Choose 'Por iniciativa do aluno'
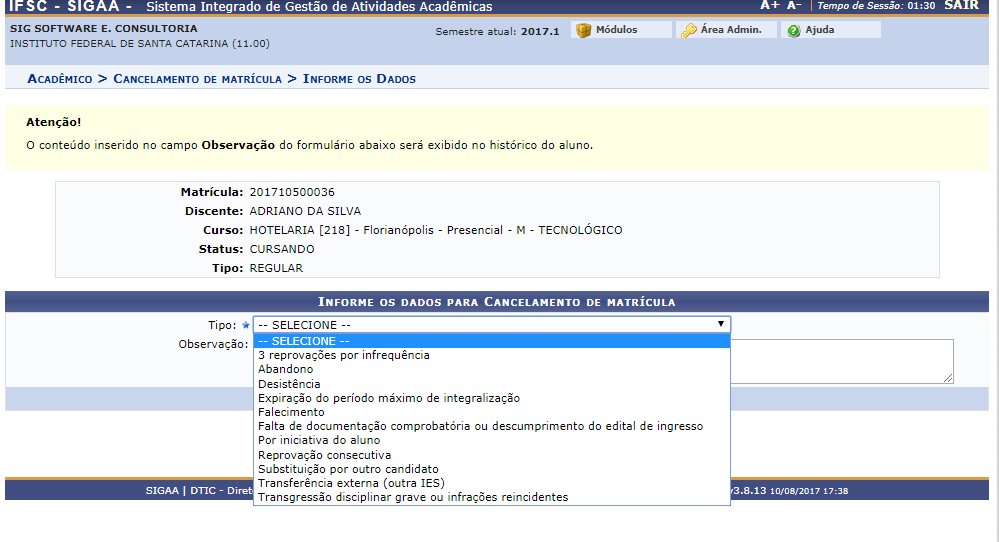Screen dimensions: 999x542 tap(320, 440)
